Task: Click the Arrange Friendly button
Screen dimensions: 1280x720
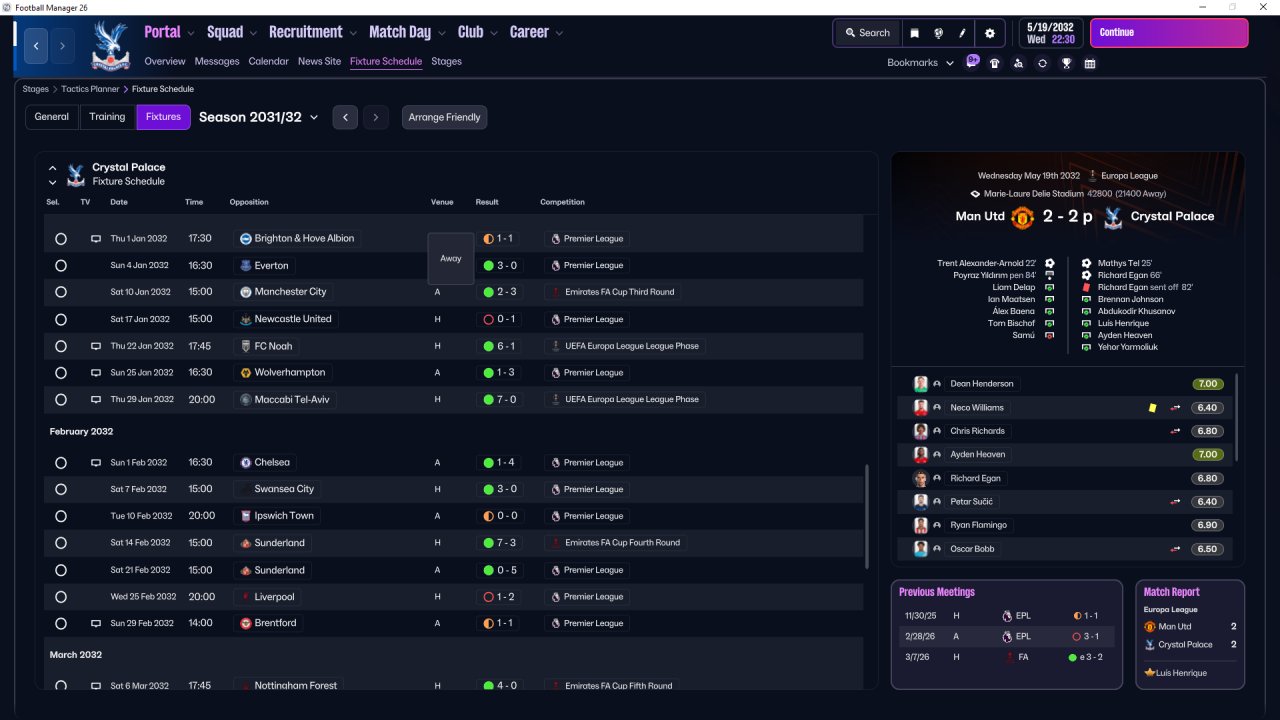Action: (x=444, y=117)
